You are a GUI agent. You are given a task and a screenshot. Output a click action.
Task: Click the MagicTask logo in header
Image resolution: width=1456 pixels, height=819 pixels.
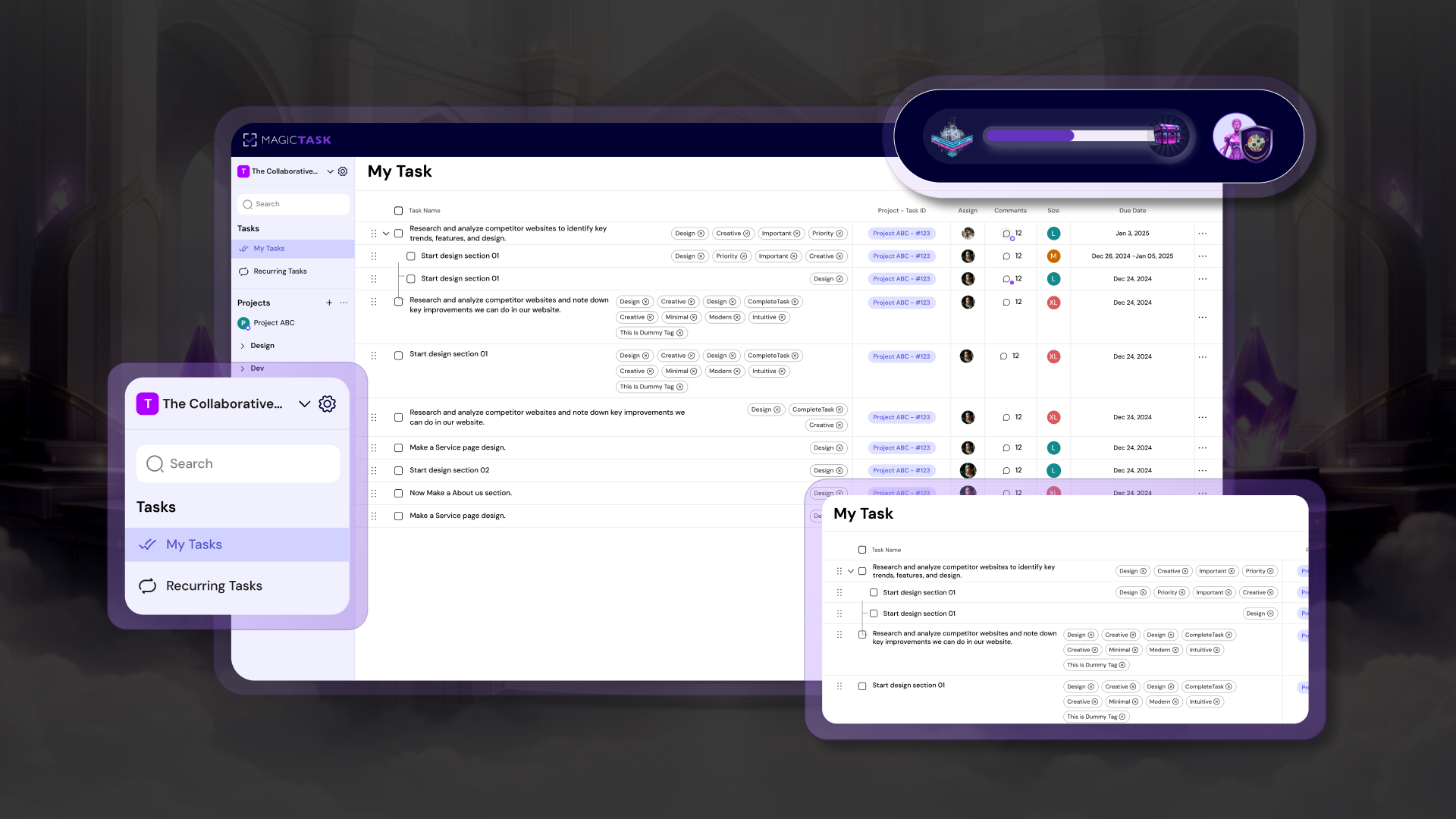(287, 140)
